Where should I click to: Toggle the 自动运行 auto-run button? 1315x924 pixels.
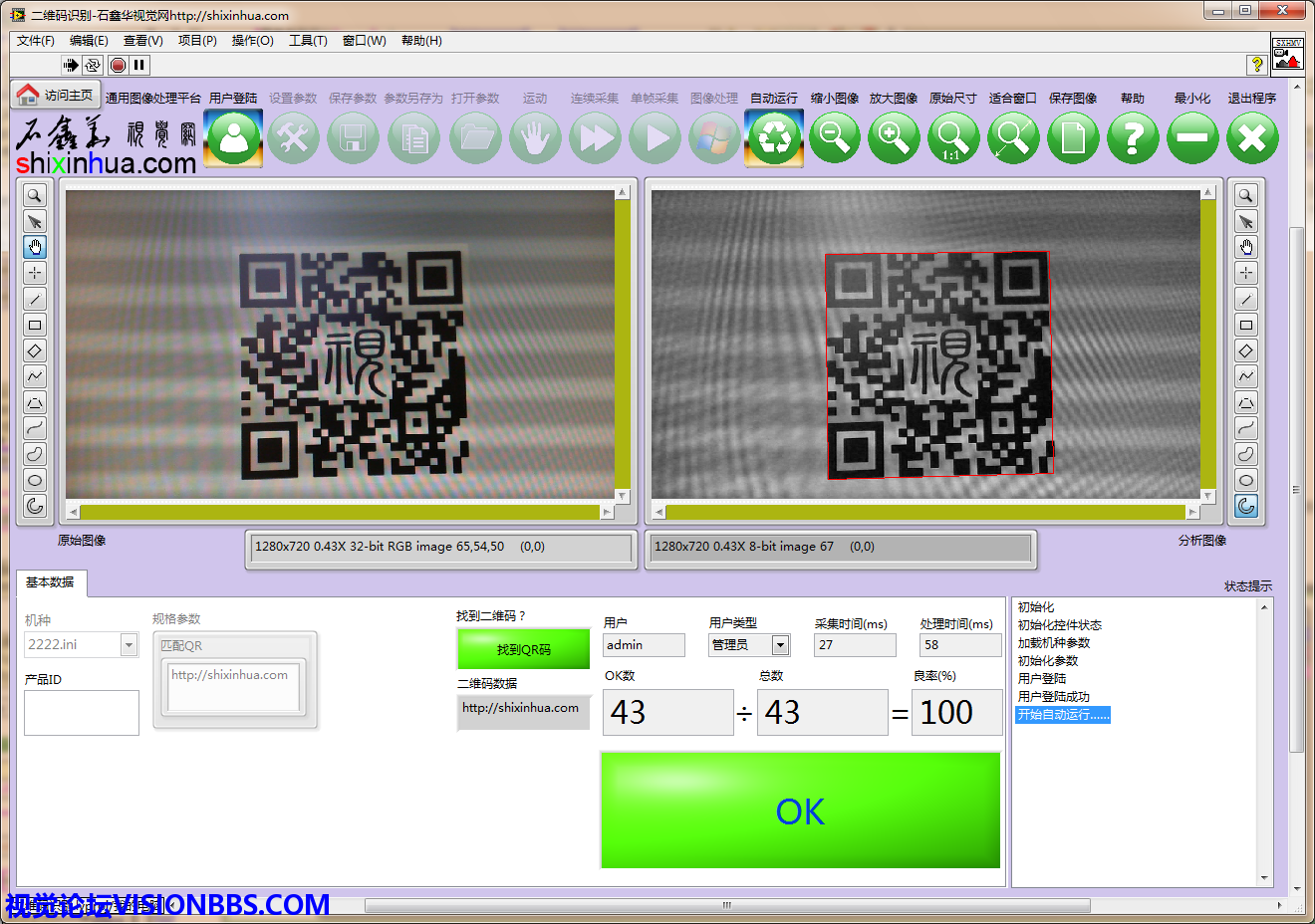(x=774, y=137)
